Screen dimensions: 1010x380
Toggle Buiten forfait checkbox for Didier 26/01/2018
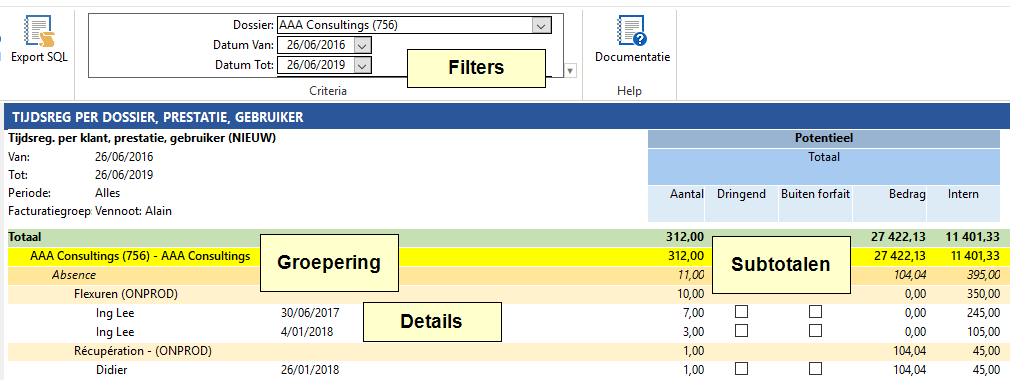point(815,369)
